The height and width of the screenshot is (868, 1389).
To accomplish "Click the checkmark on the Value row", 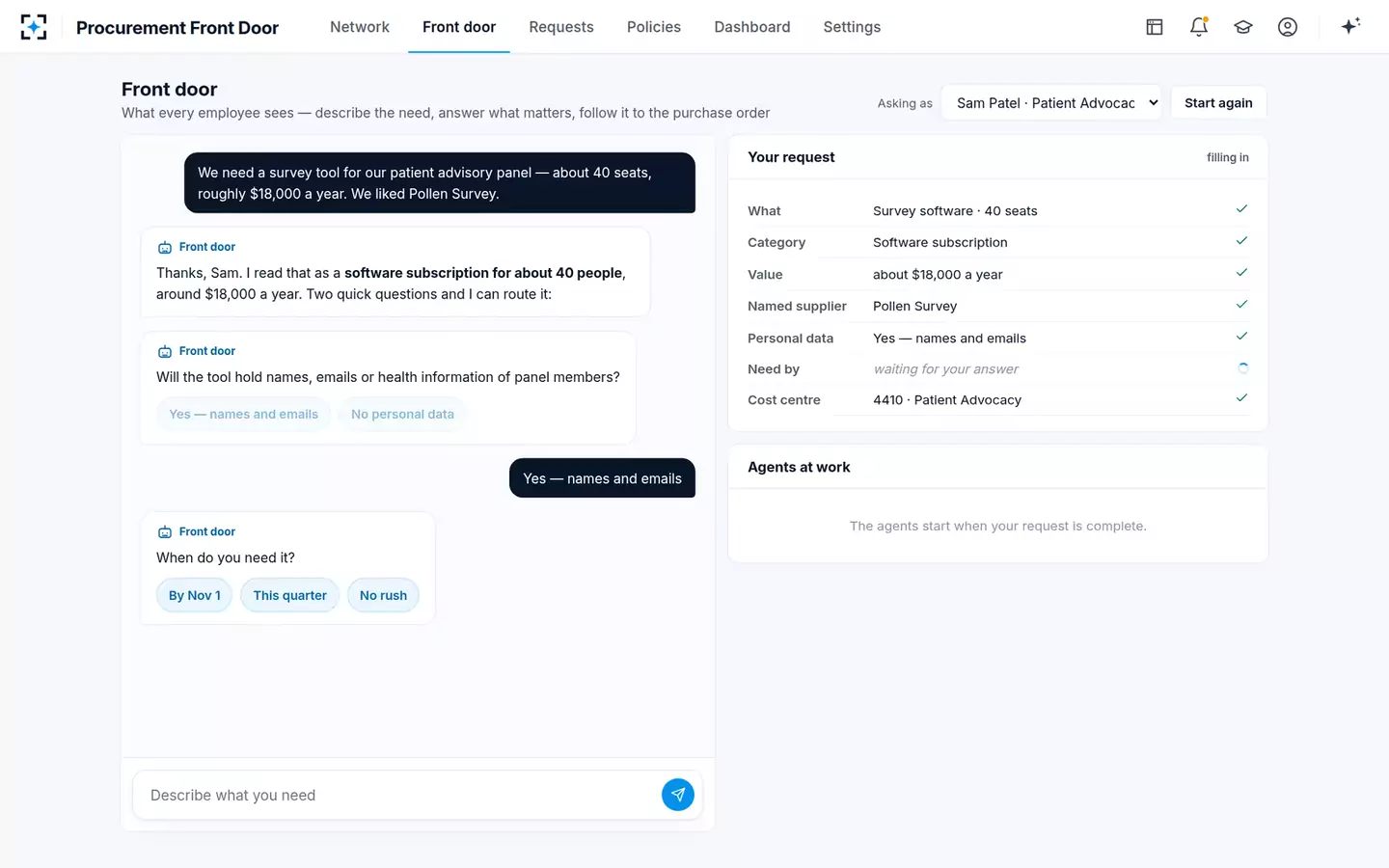I will 1241,273.
